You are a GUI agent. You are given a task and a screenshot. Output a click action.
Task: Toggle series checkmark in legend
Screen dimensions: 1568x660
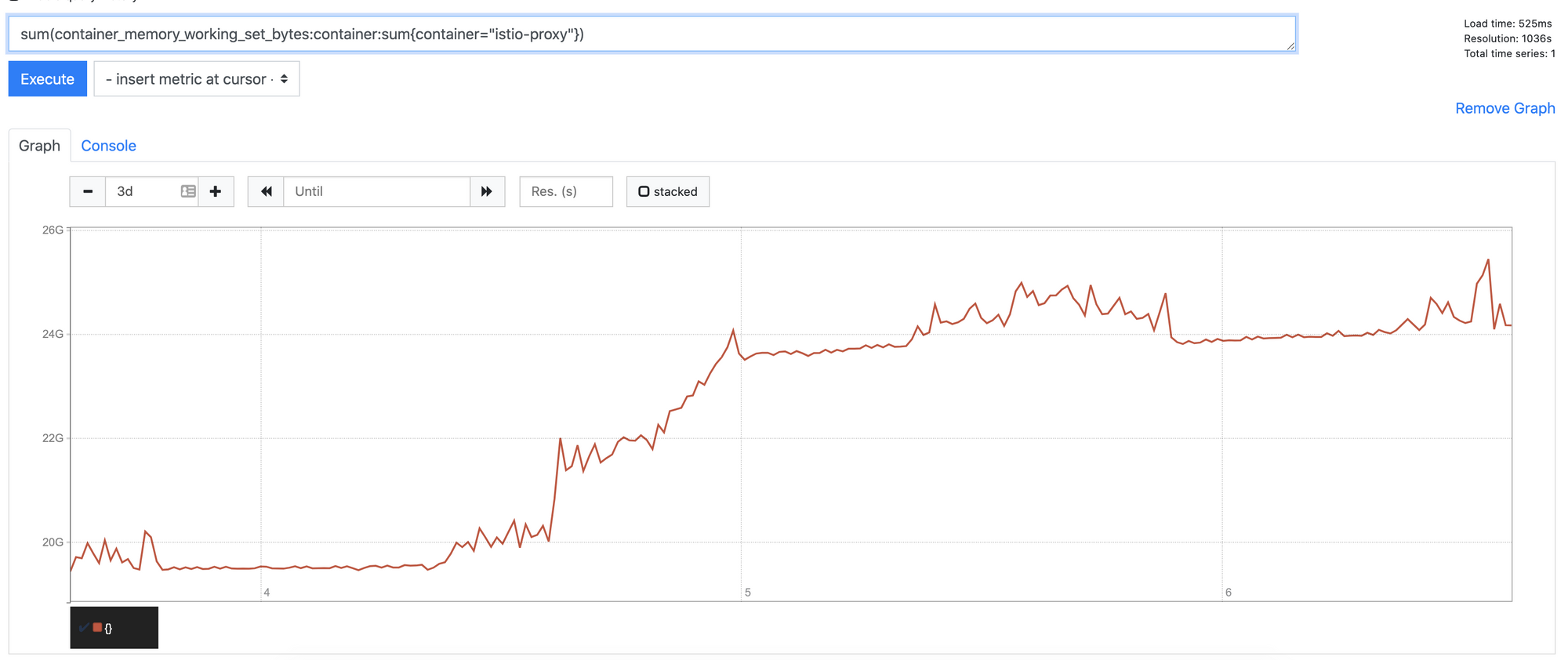click(x=84, y=627)
